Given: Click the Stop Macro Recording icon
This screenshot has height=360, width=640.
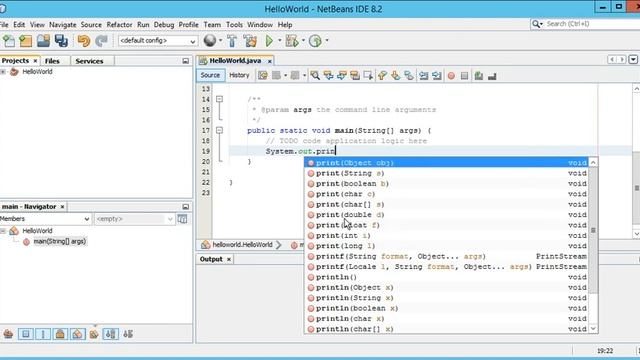Looking at the screenshot, I should tap(464, 76).
